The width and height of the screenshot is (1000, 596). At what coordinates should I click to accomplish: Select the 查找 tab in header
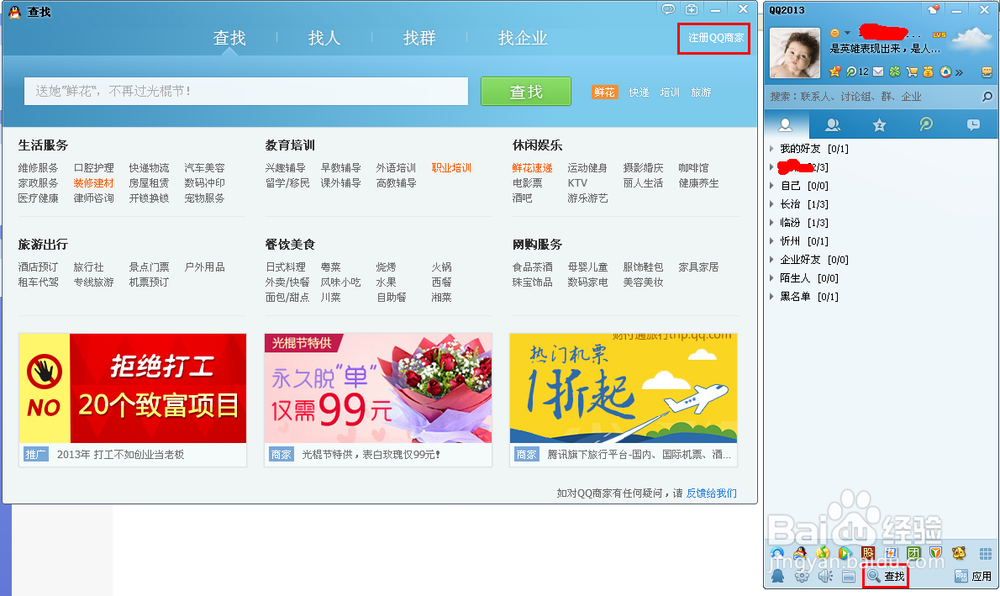[x=229, y=38]
